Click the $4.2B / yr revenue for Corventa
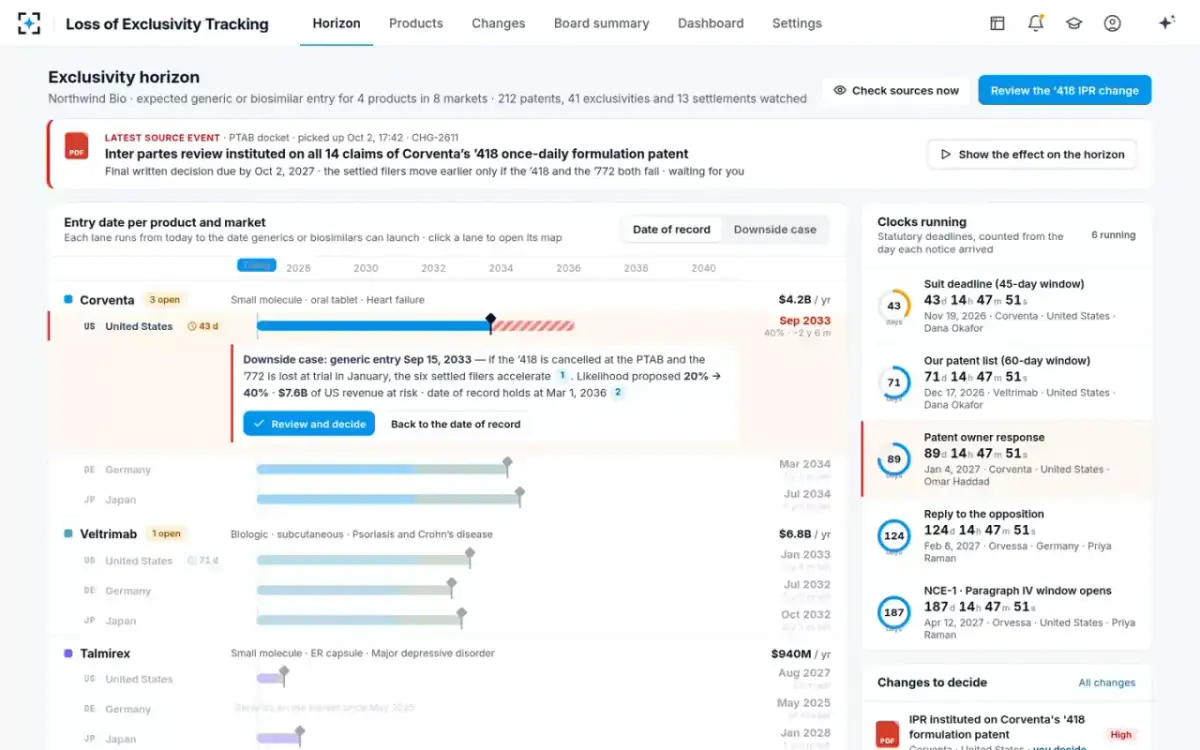1200x750 pixels. point(805,299)
